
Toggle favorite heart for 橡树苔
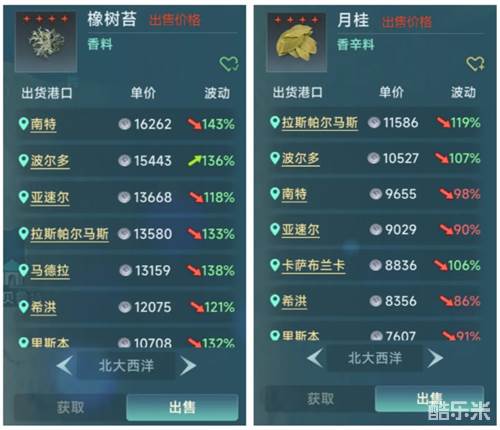point(229,63)
